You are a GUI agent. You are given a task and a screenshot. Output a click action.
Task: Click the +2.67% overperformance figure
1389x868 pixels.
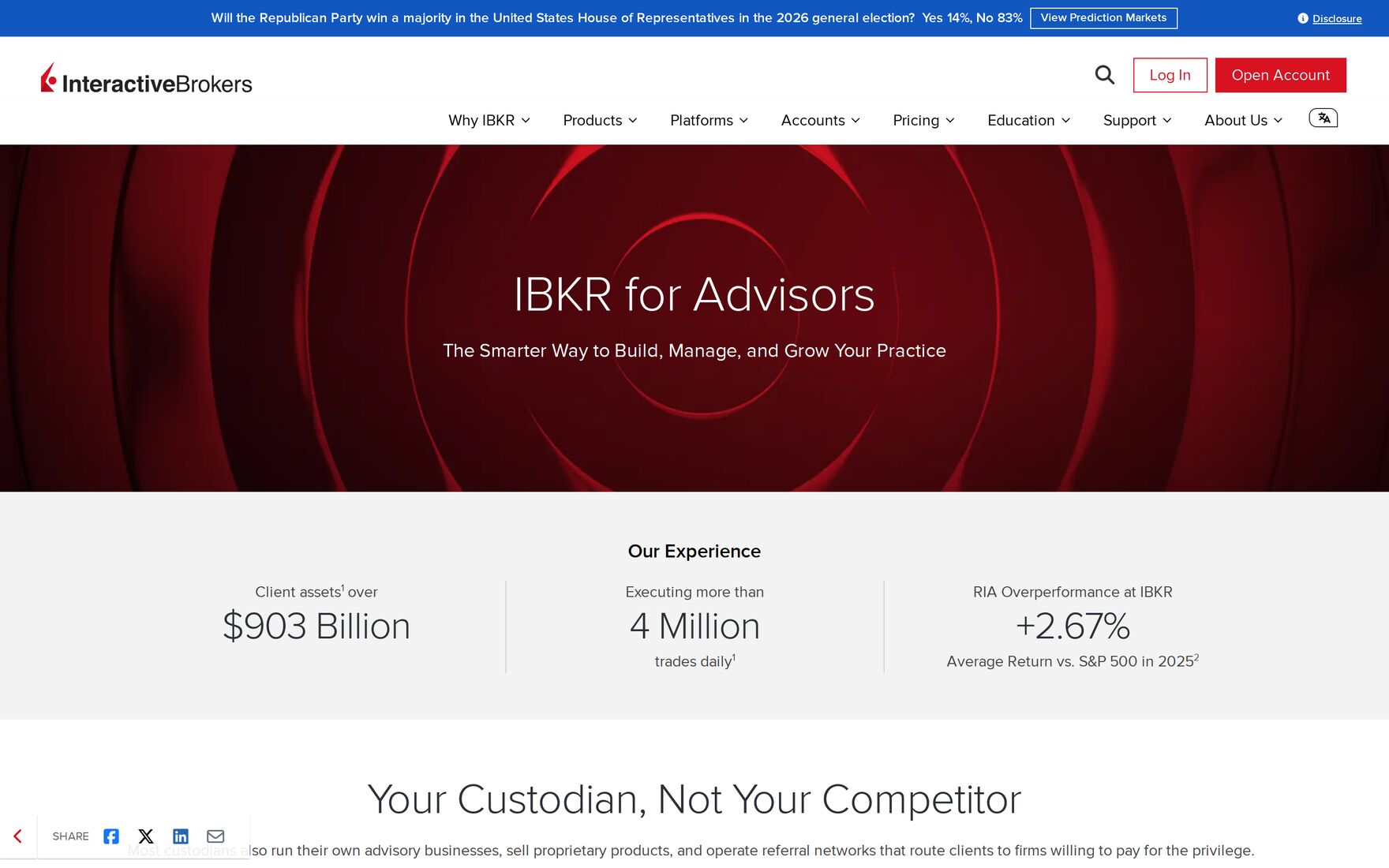[1073, 627]
